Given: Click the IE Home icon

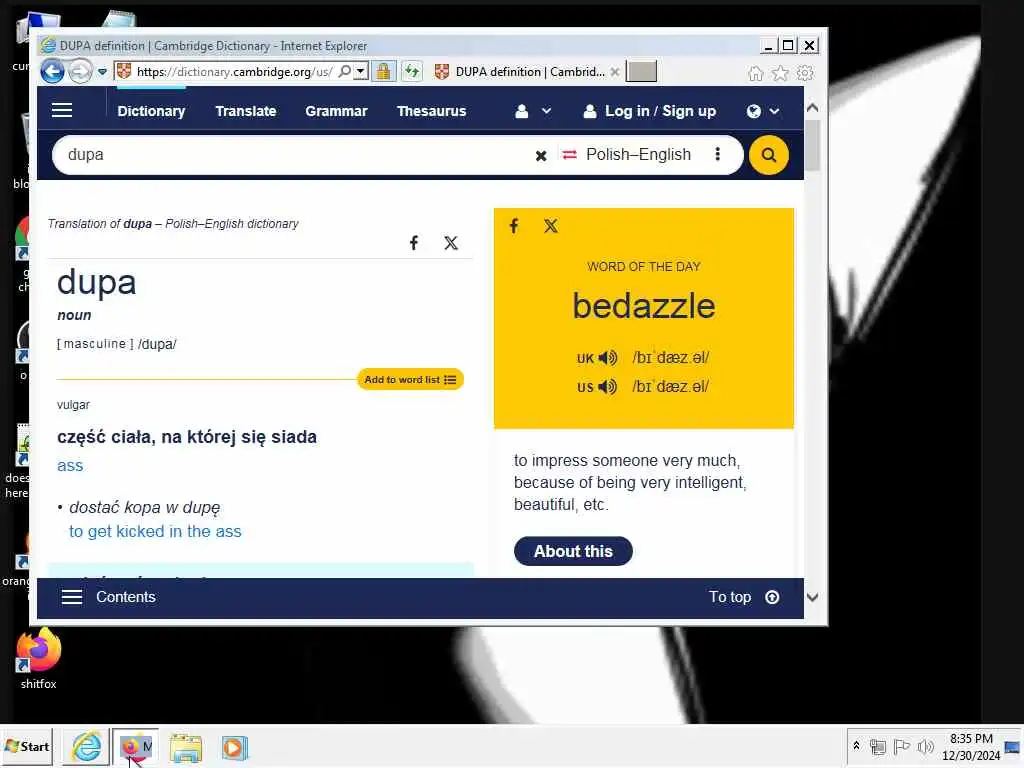Looking at the screenshot, I should (x=756, y=73).
